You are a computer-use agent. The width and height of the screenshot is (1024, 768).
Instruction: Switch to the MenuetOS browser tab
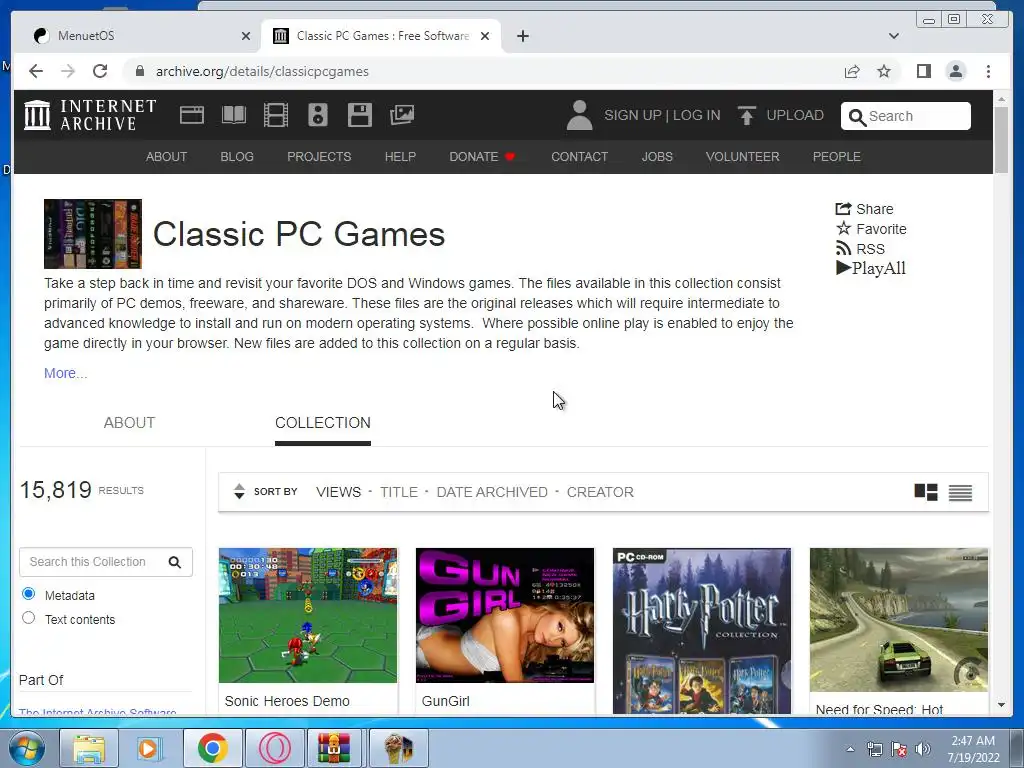(x=142, y=36)
